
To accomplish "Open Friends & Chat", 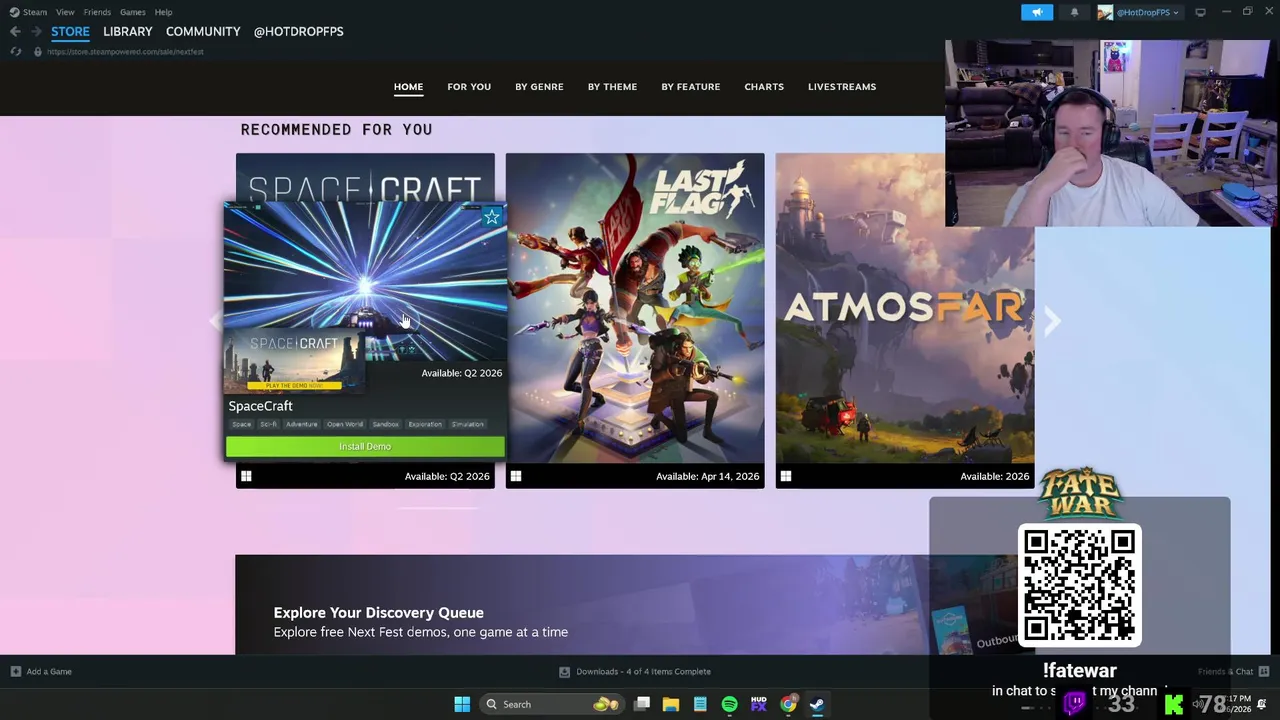I will click(x=1234, y=672).
